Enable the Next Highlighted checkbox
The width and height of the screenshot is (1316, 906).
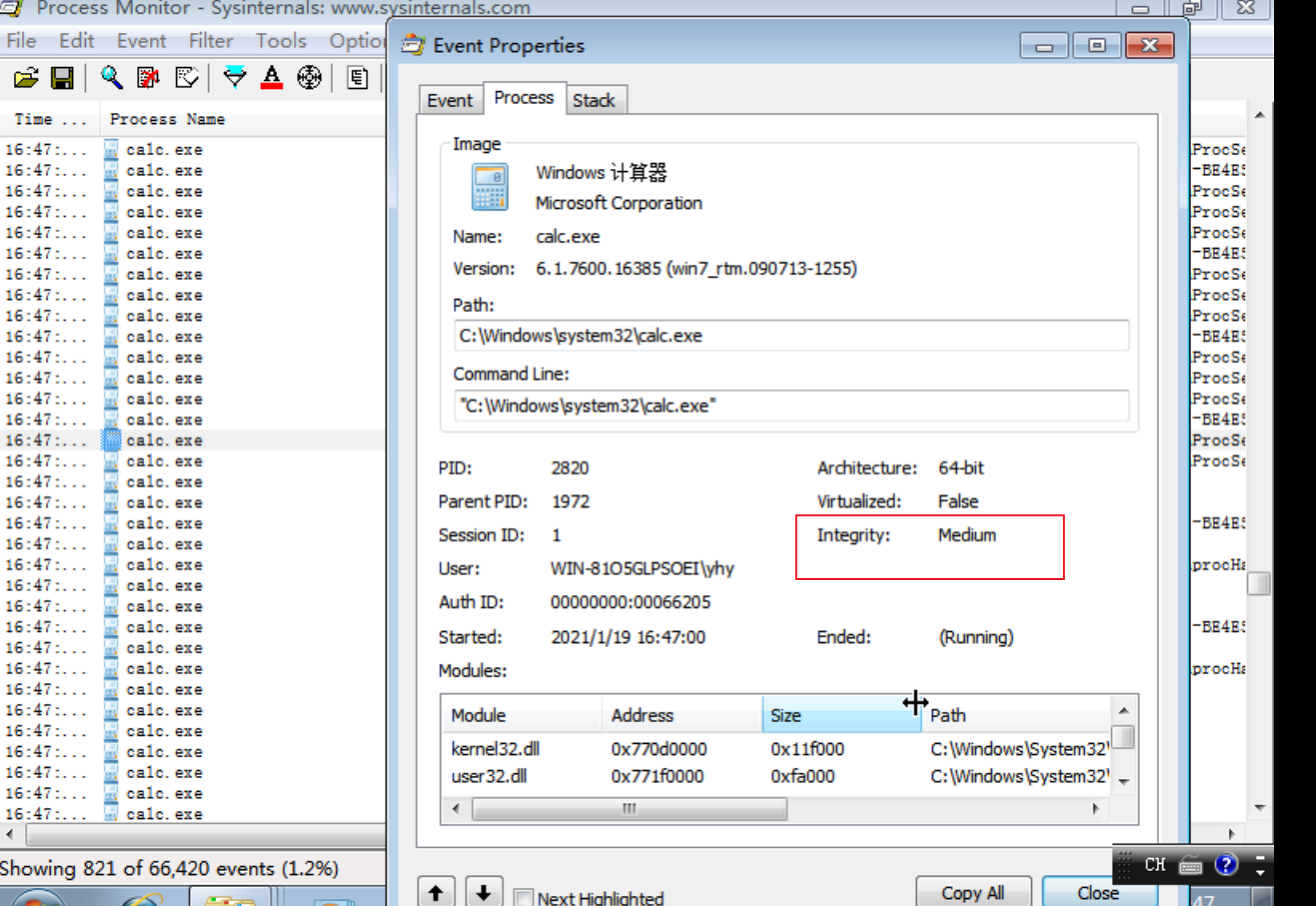(x=523, y=898)
